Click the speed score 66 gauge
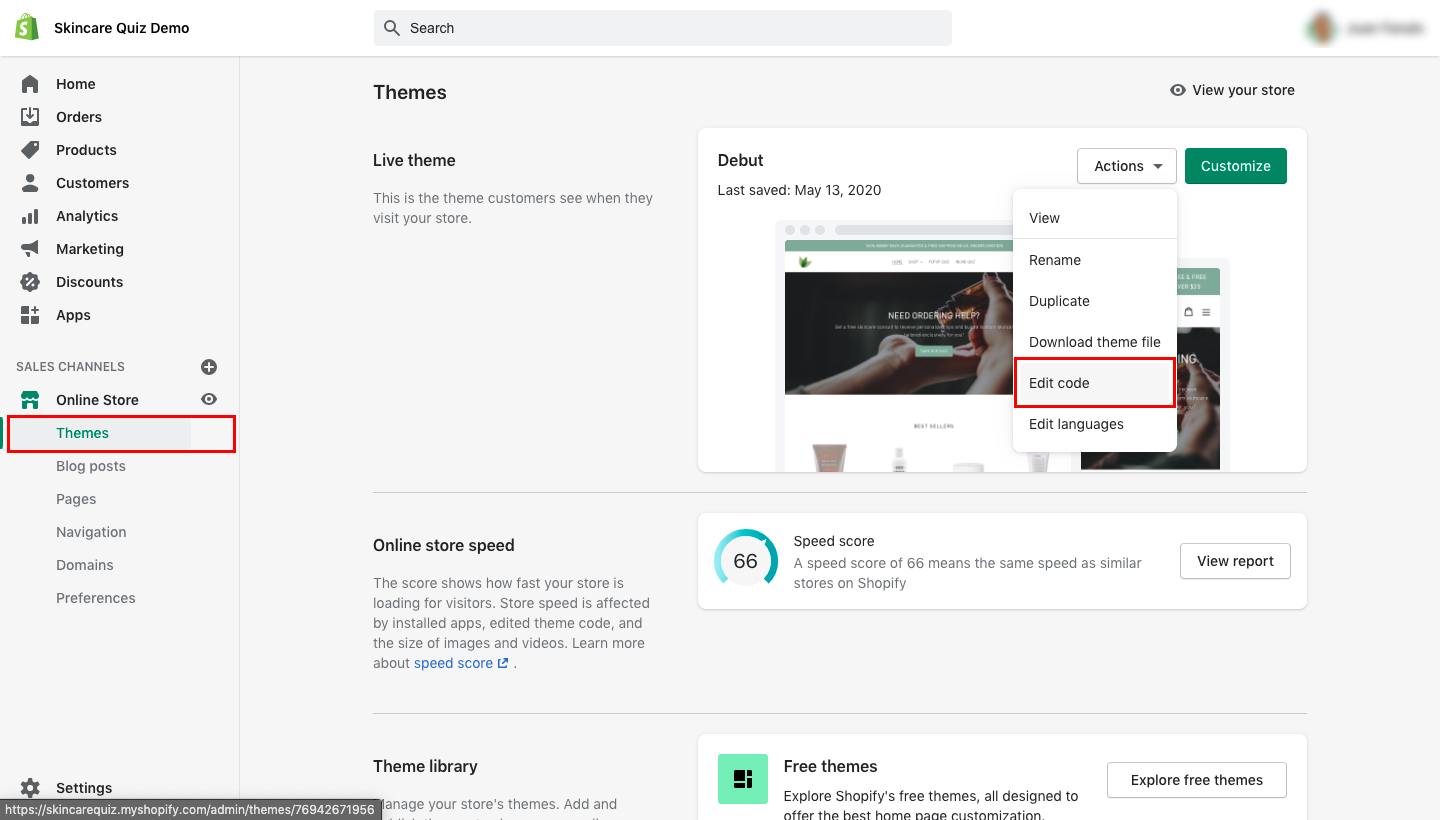 click(746, 561)
